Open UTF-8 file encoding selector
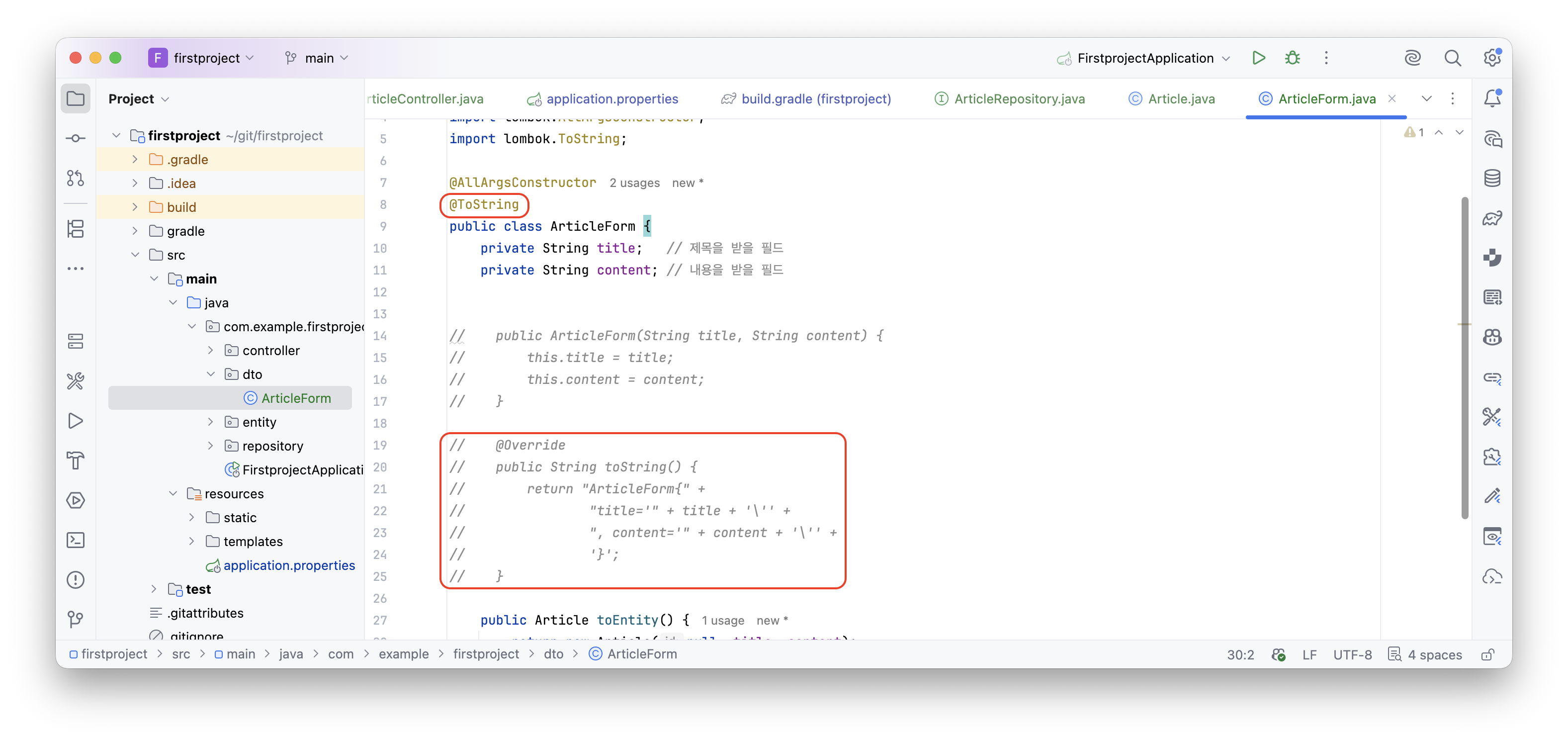The height and width of the screenshot is (742, 1568). [1352, 654]
